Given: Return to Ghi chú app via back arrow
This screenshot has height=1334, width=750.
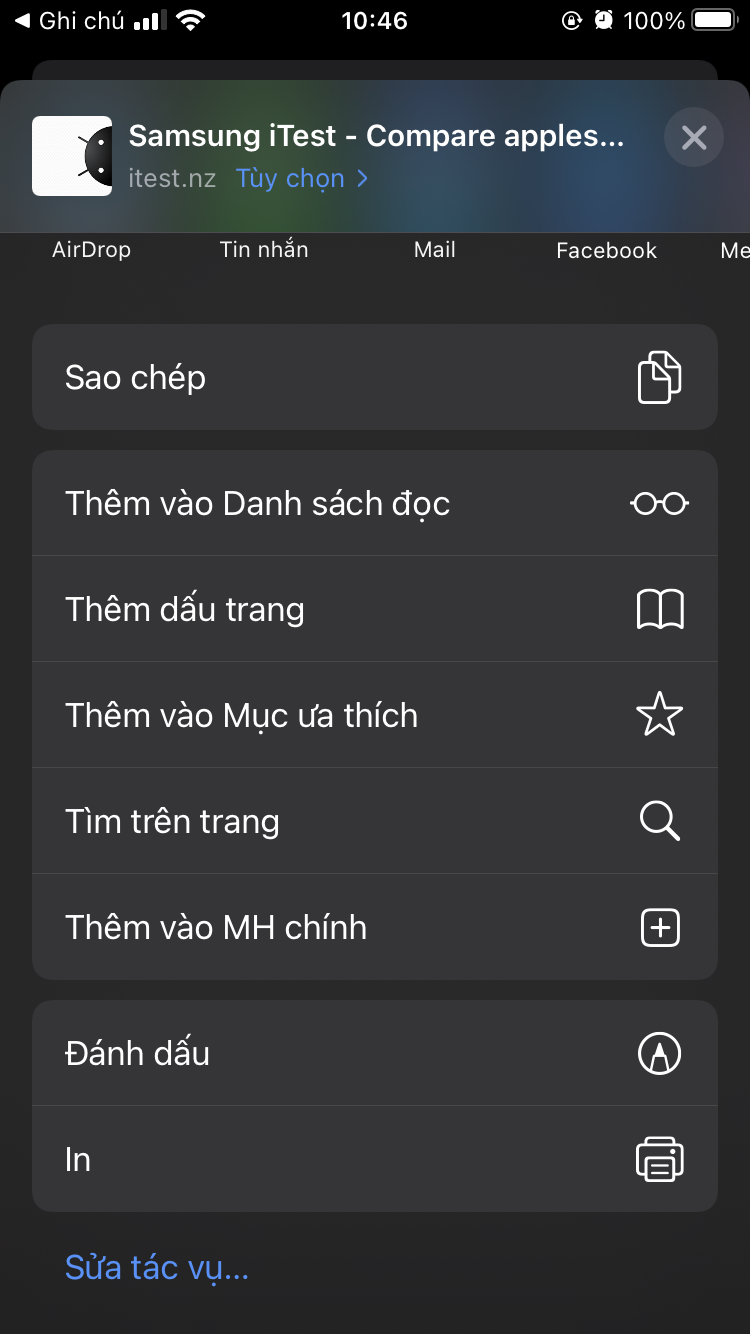Looking at the screenshot, I should point(22,21).
